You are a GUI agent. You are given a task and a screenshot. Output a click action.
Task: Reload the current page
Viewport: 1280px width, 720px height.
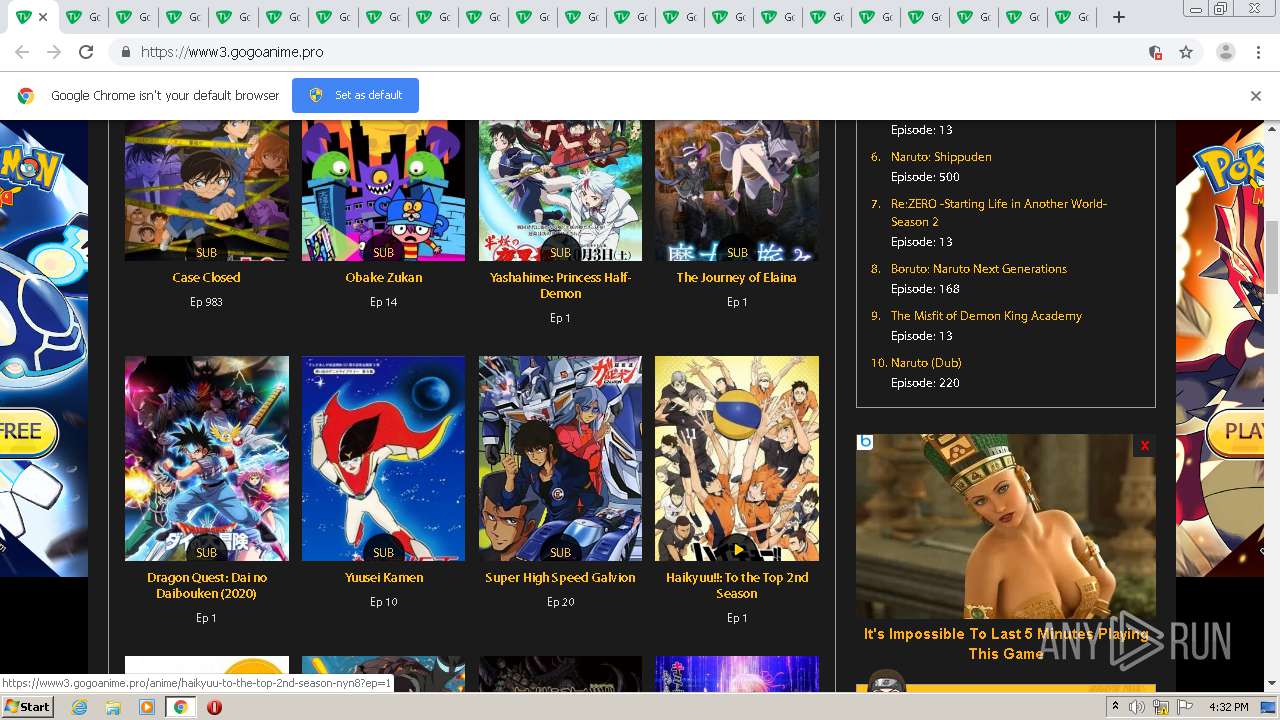pyautogui.click(x=86, y=52)
